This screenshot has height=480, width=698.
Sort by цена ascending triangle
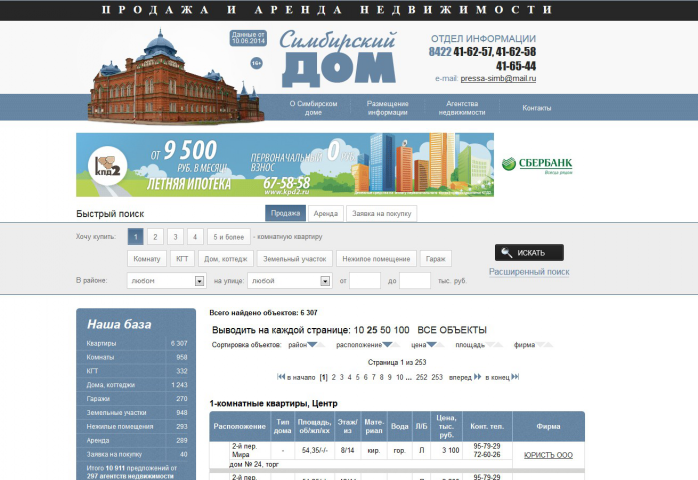point(440,344)
